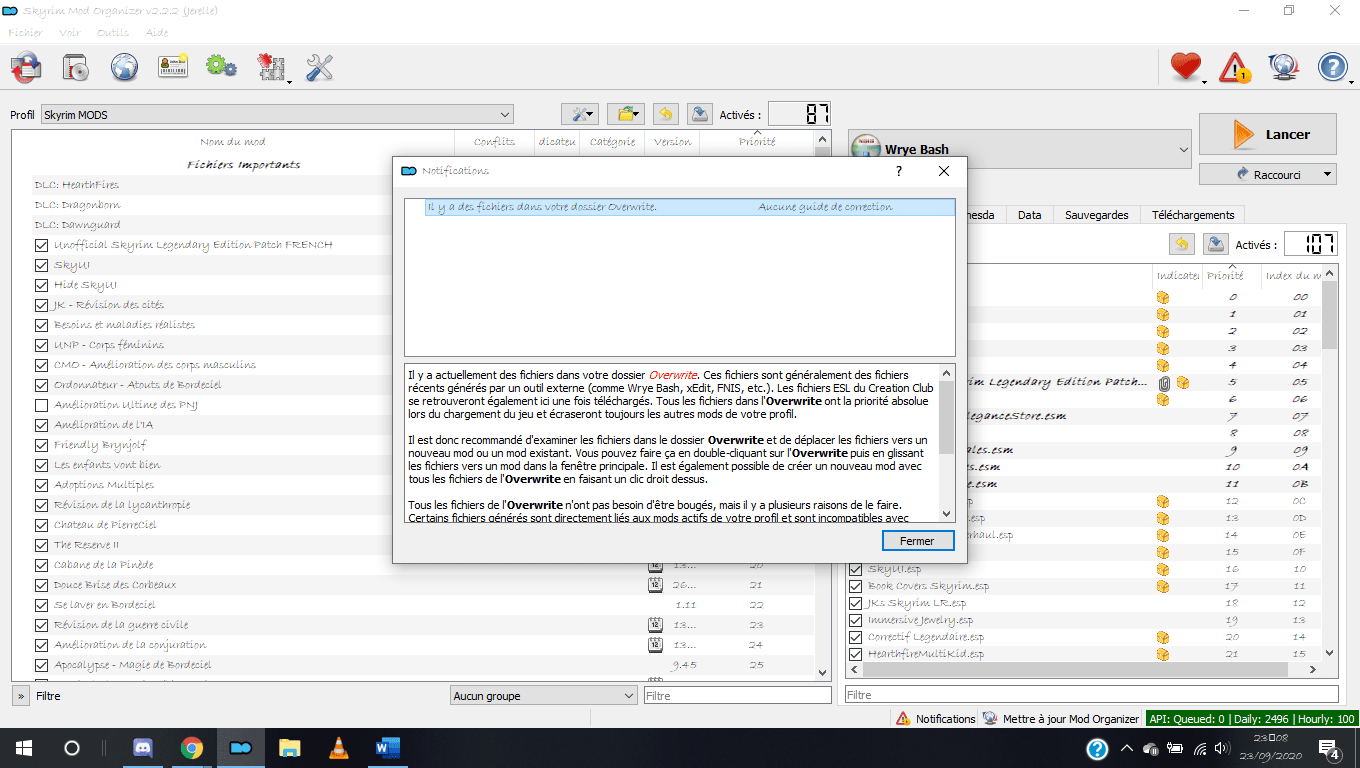This screenshot has height=768, width=1360.
Task: Open File Explorer from the taskbar
Action: pos(290,748)
